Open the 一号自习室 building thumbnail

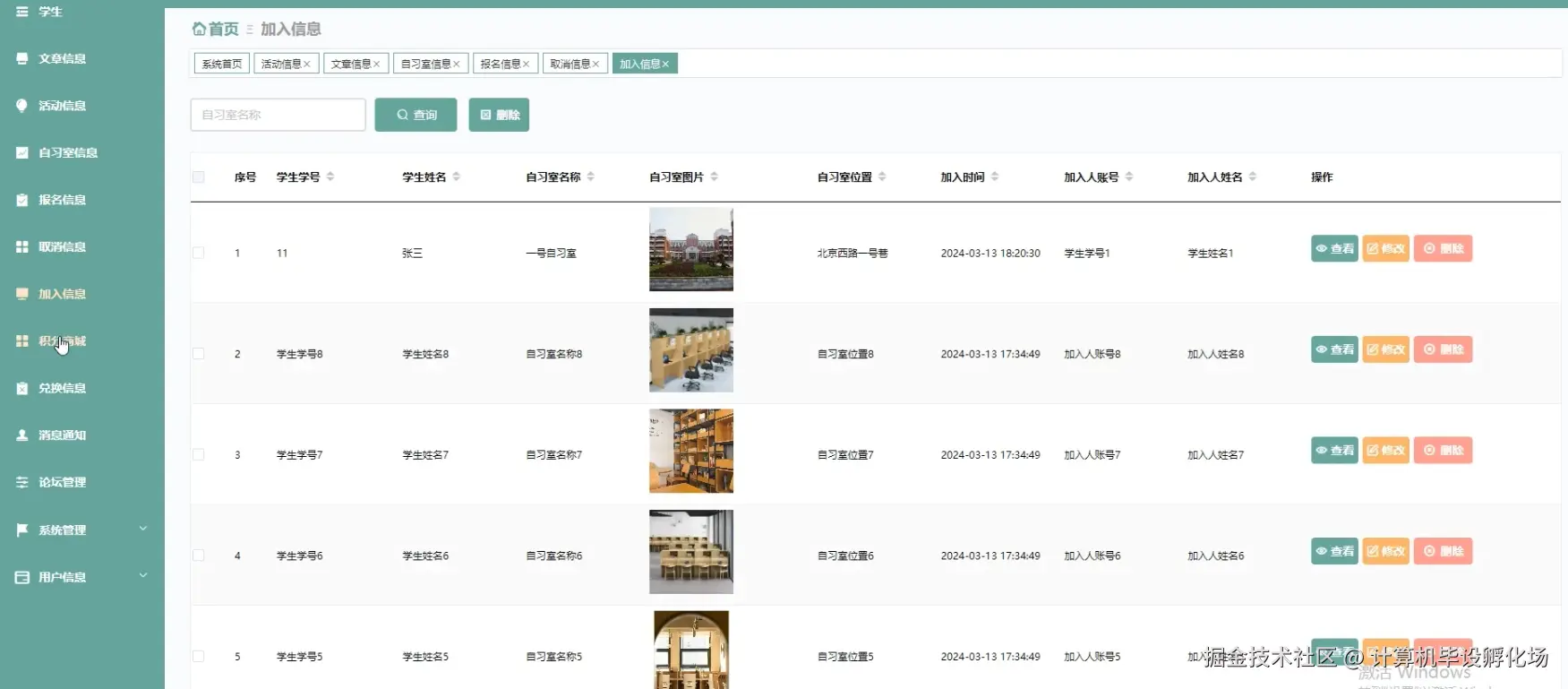(691, 249)
